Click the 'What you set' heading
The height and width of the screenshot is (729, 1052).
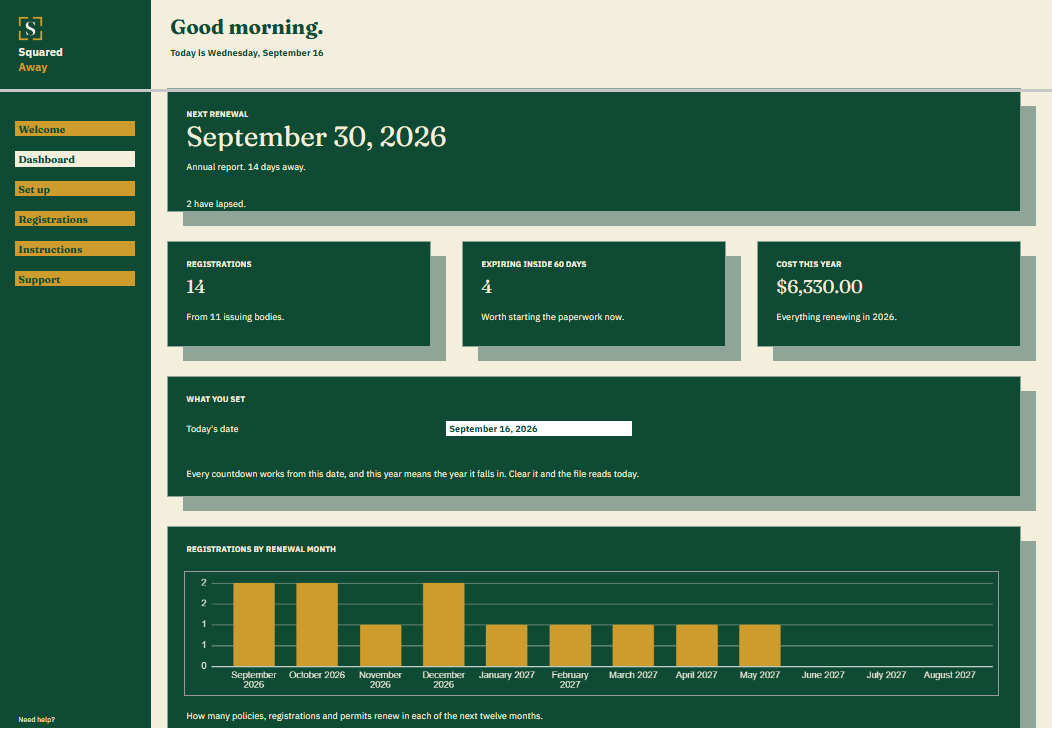pos(215,399)
